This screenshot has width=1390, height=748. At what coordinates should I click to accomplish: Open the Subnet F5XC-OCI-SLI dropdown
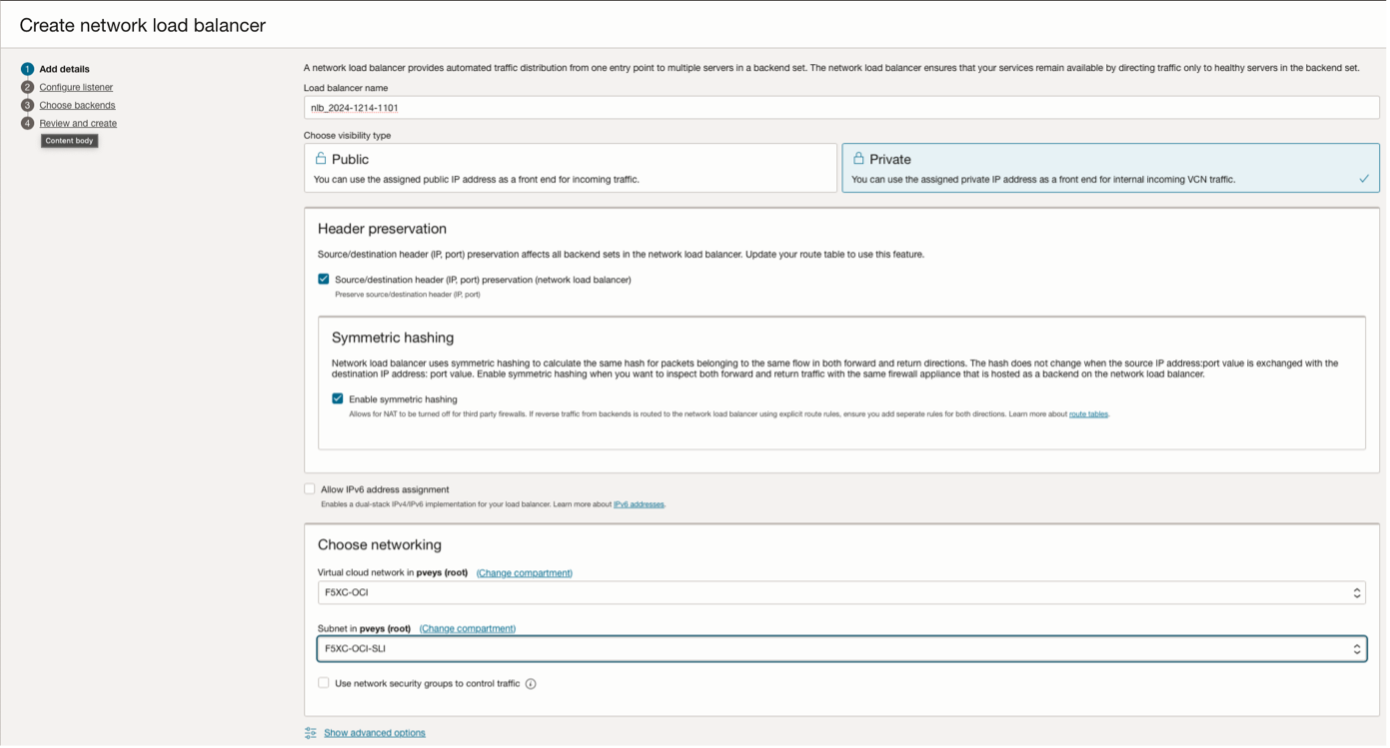[840, 649]
